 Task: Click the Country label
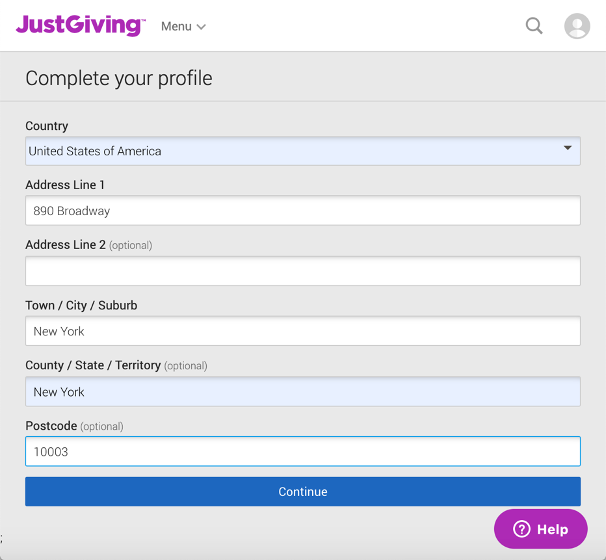[x=47, y=126]
